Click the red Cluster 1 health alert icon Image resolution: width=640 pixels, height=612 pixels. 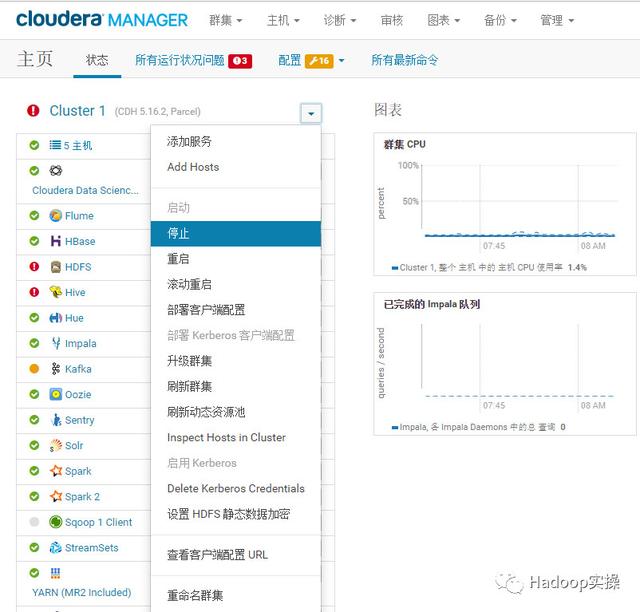coord(33,110)
